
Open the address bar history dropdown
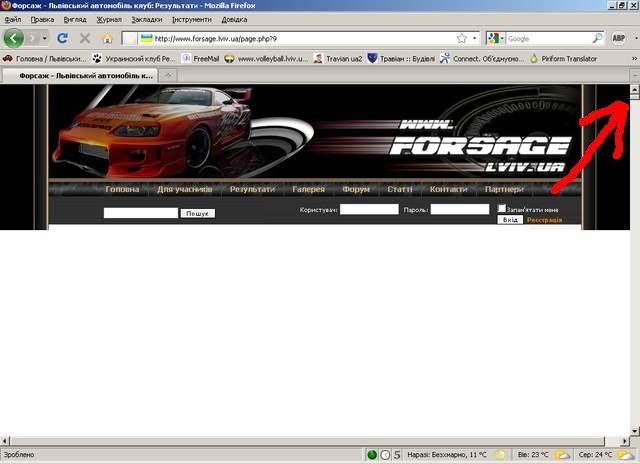pyautogui.click(x=475, y=38)
